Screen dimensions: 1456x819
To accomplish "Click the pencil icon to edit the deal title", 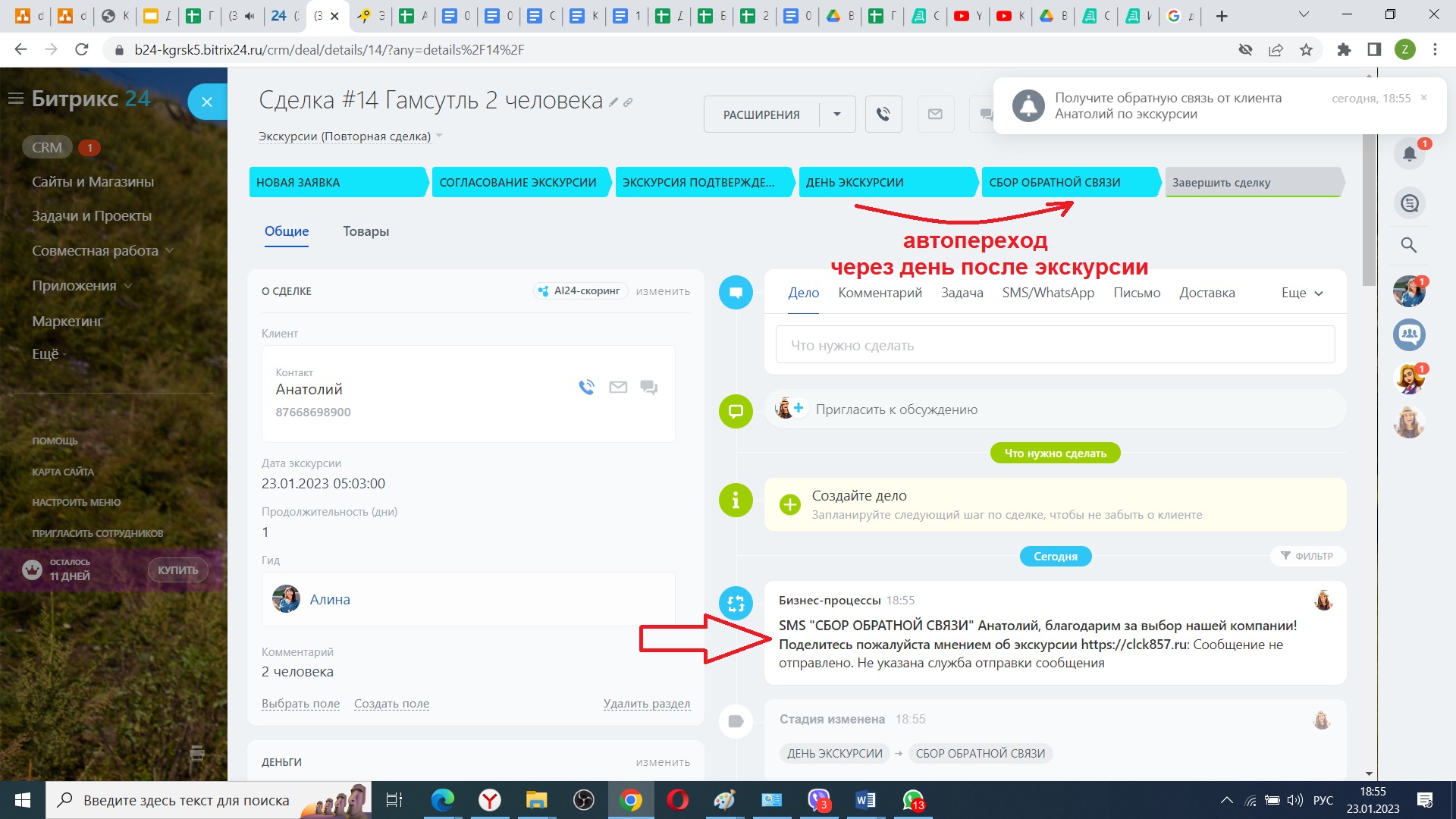I will pyautogui.click(x=613, y=102).
